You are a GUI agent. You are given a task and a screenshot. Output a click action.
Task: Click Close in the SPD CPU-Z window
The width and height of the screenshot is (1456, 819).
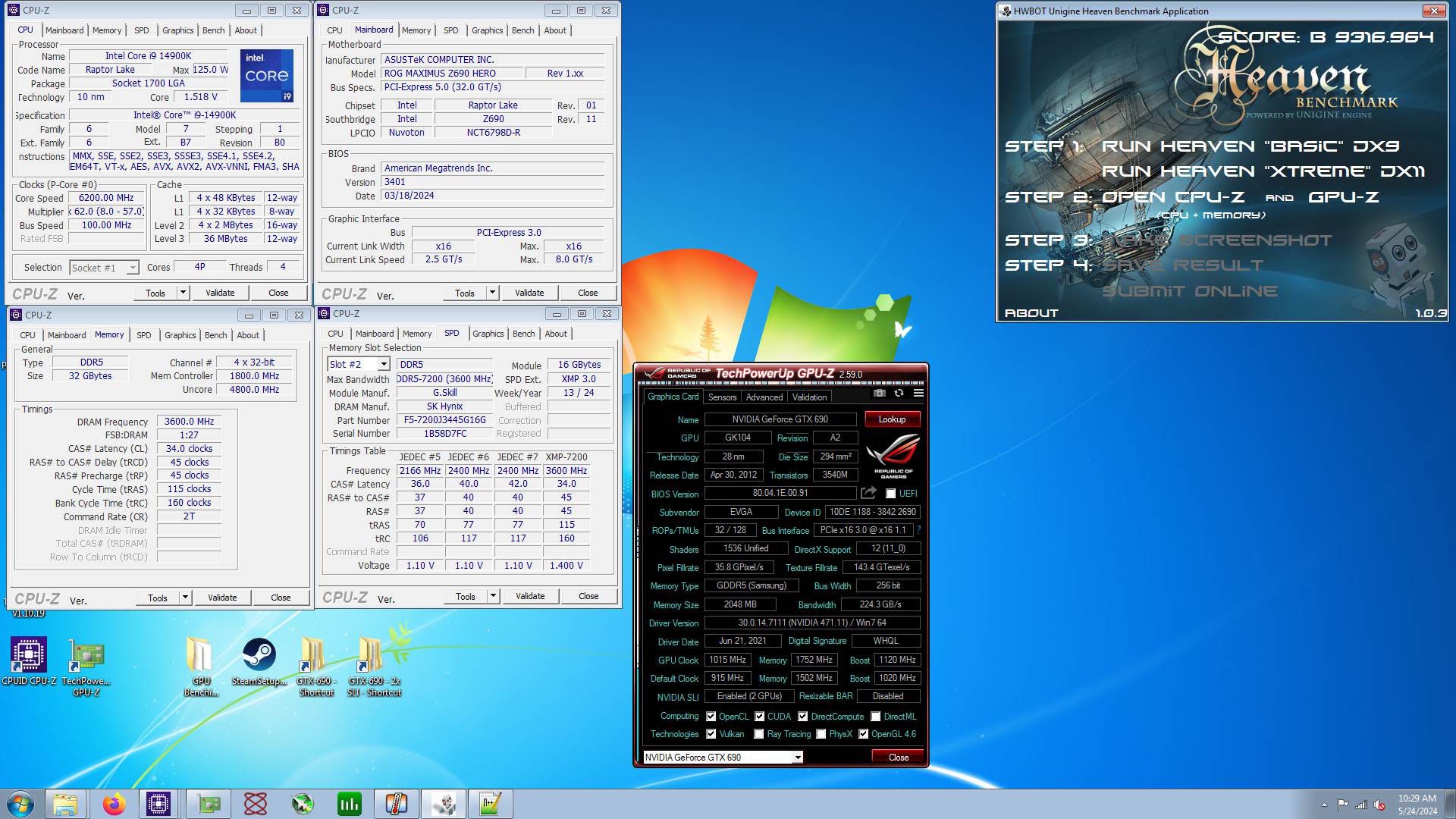(x=588, y=596)
